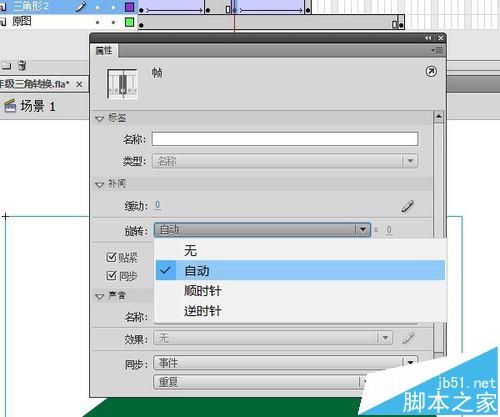Click the new folder icon below layers

click(6, 66)
